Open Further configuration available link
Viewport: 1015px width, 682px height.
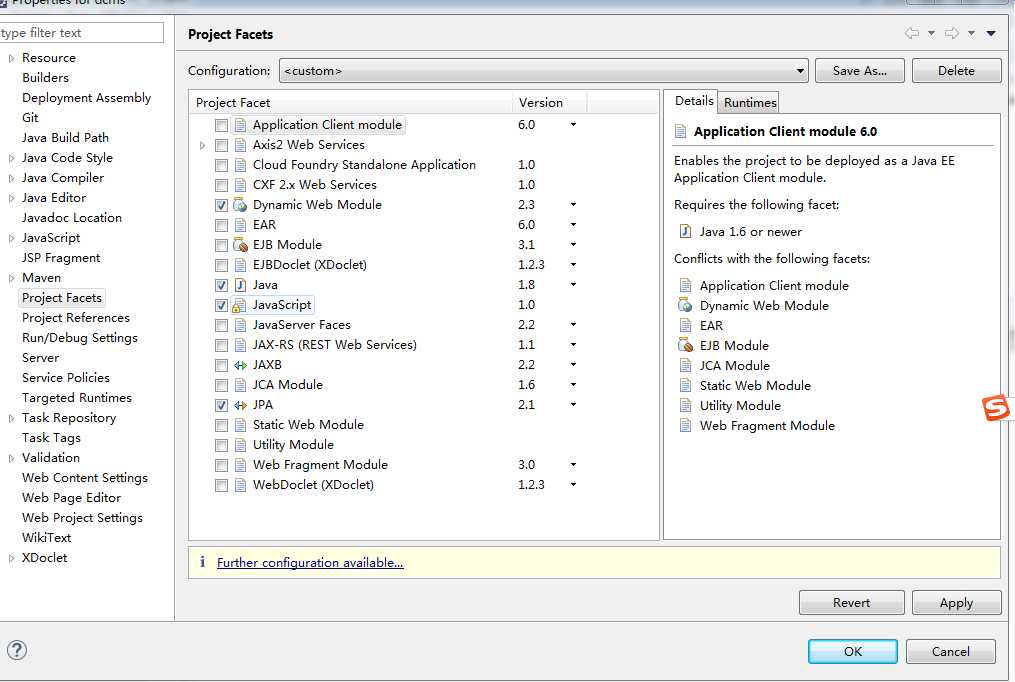coord(310,562)
